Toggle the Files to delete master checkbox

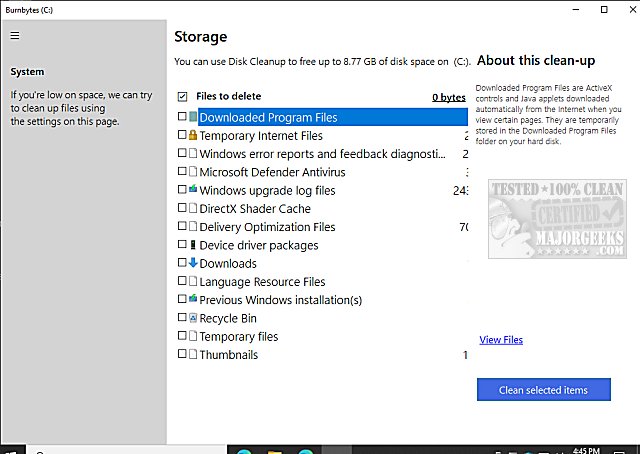[x=182, y=97]
